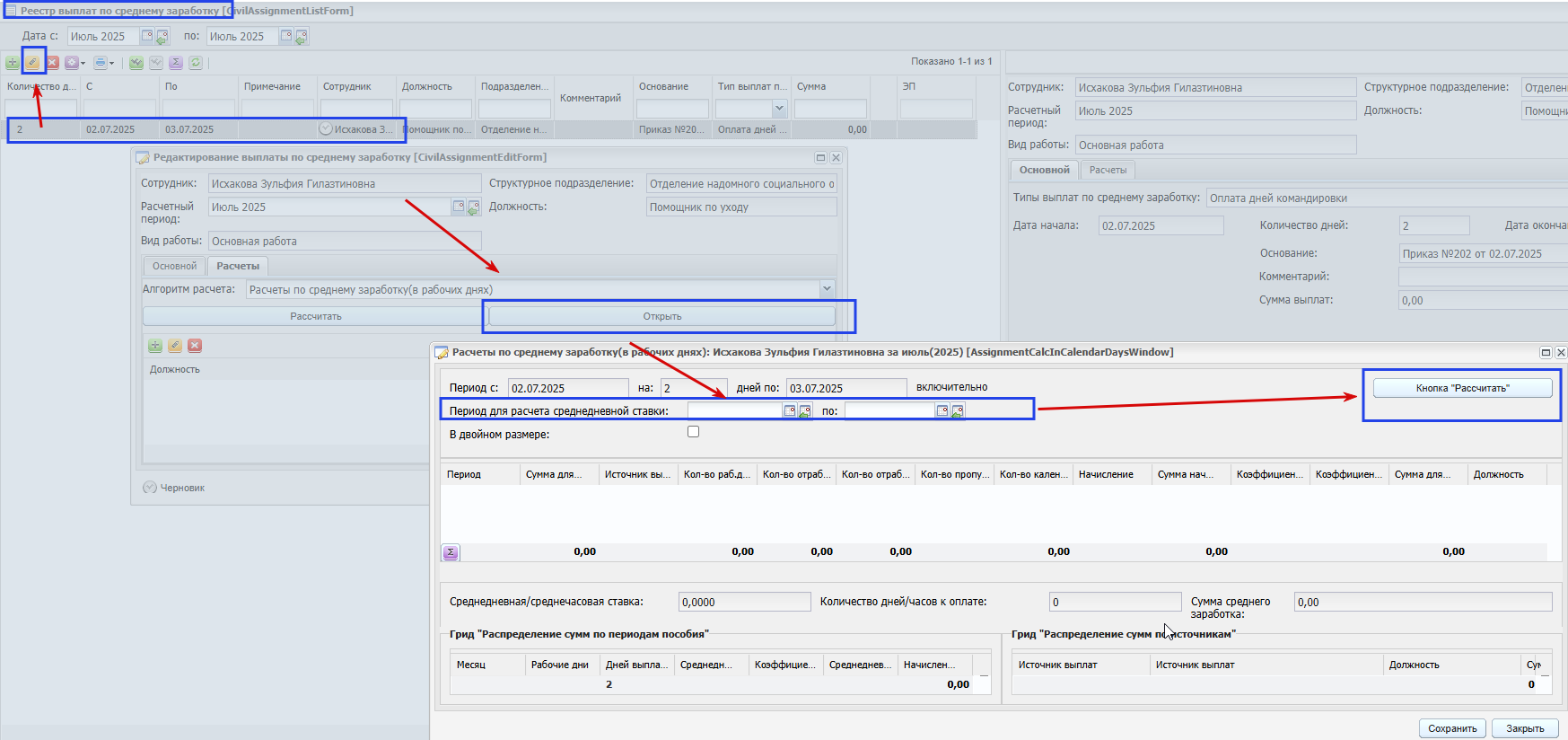Click the edit pencil icon in registry toolbar
Viewport: 1568px width, 740px height.
(32, 63)
